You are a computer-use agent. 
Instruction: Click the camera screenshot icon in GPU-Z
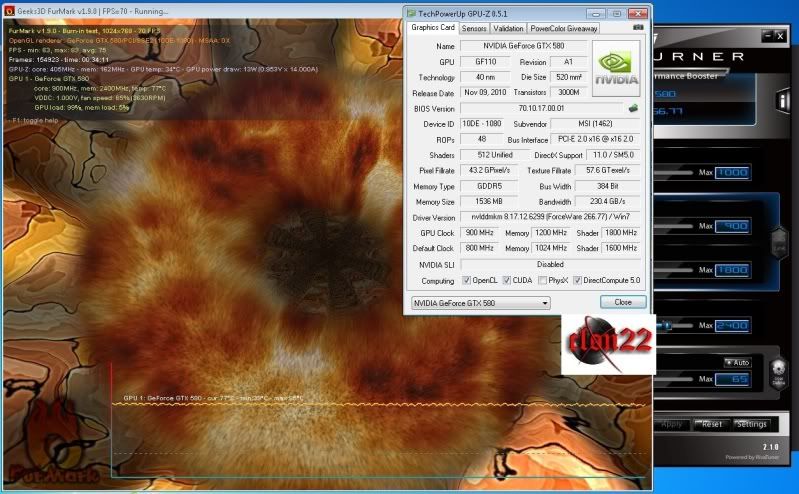click(x=637, y=28)
